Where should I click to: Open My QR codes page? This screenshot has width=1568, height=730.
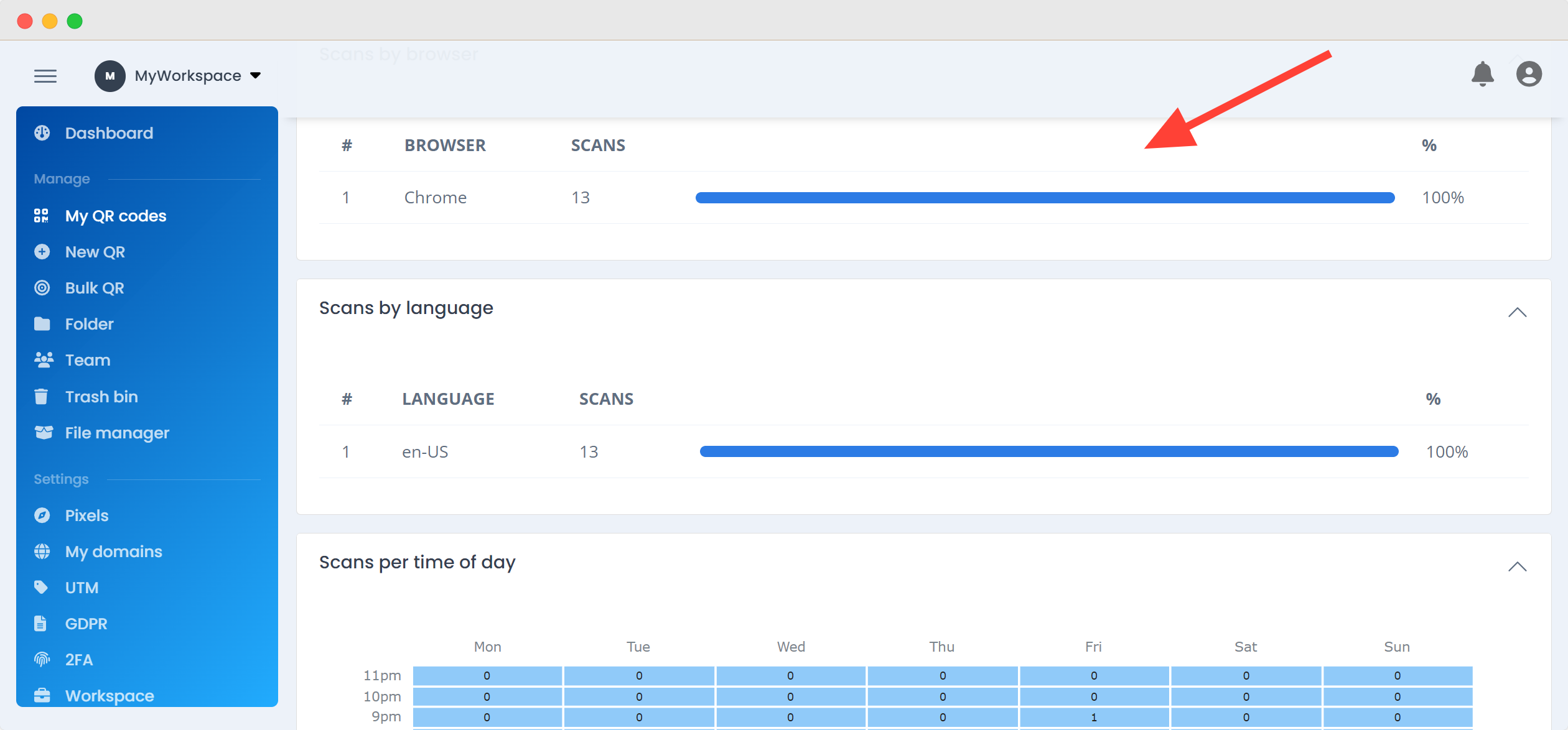tap(116, 216)
